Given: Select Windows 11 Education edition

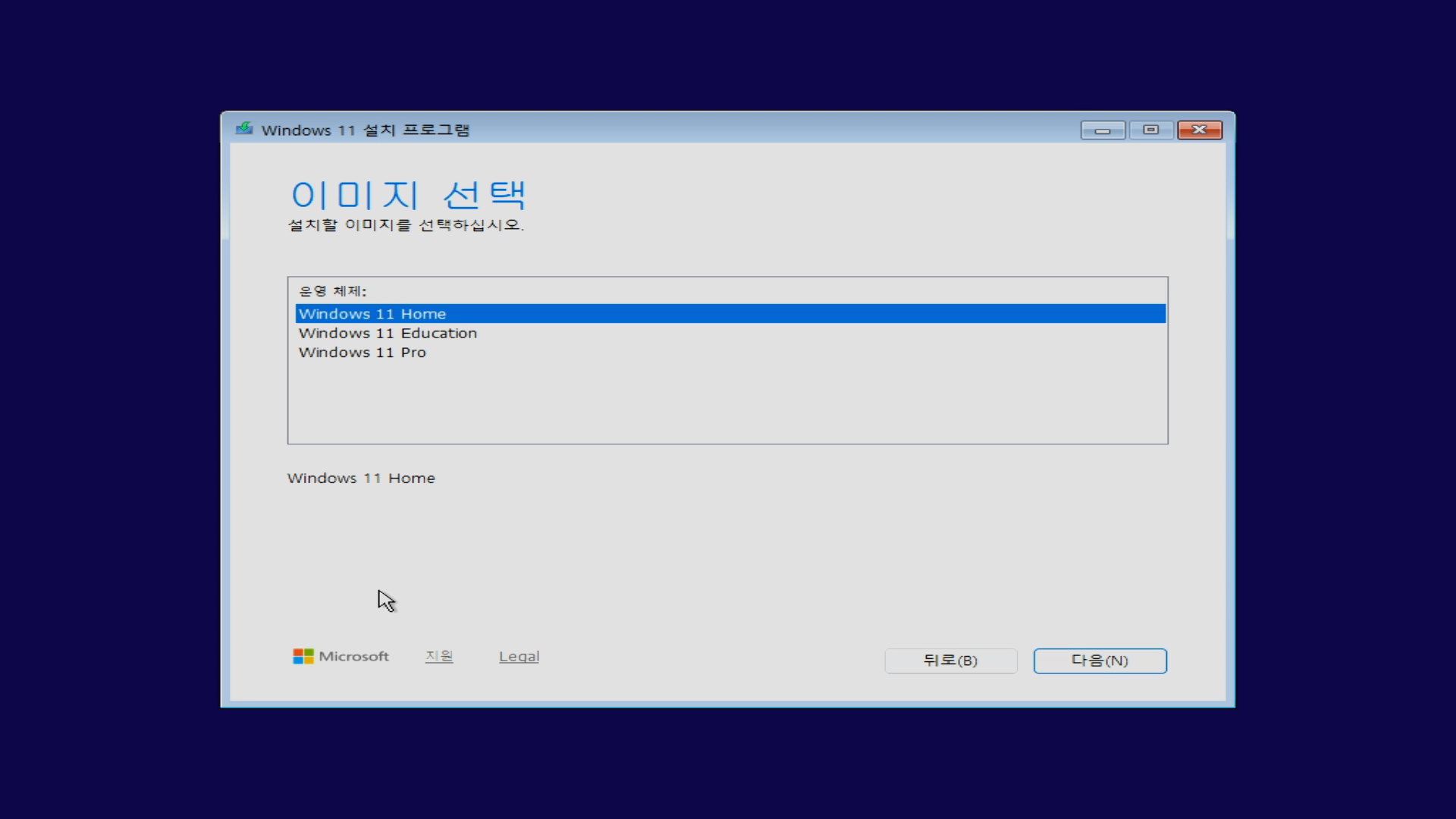Looking at the screenshot, I should [388, 334].
